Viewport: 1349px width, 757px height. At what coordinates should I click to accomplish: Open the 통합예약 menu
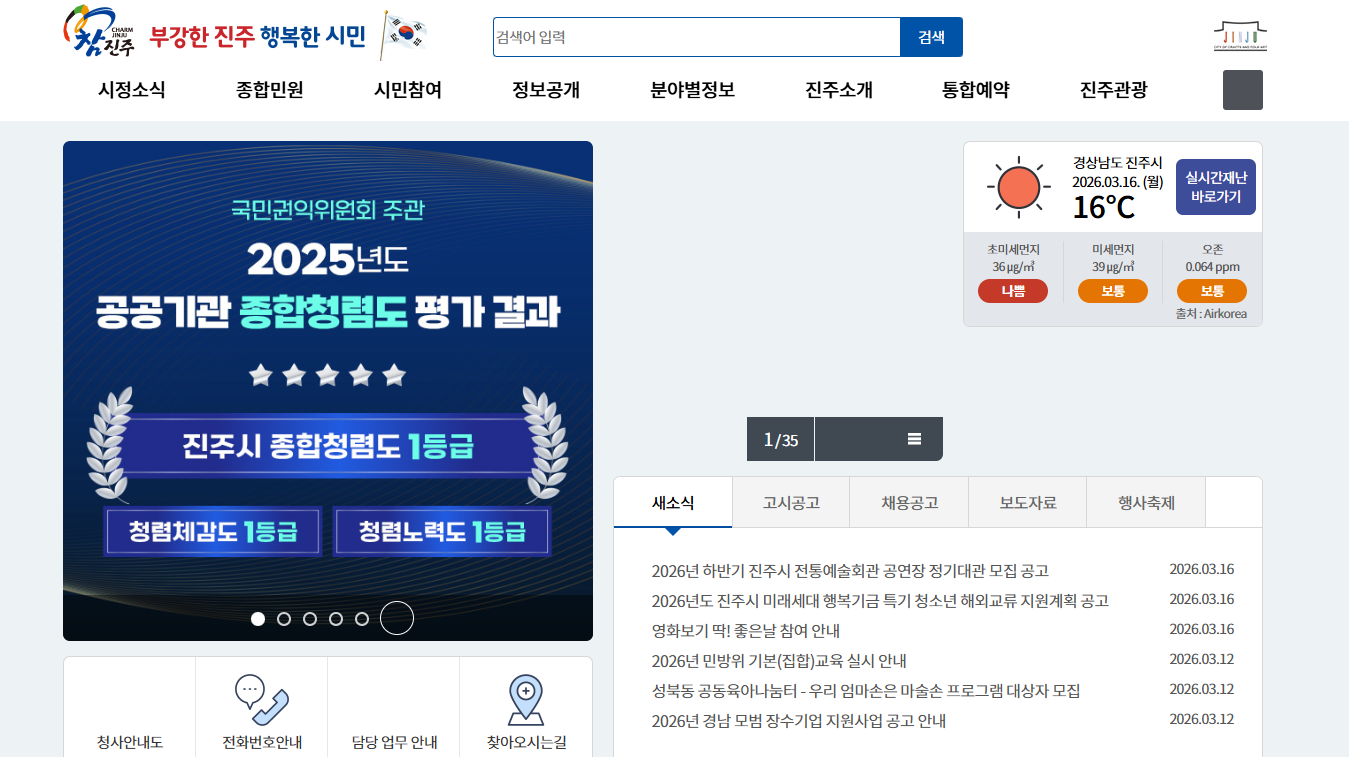[976, 90]
